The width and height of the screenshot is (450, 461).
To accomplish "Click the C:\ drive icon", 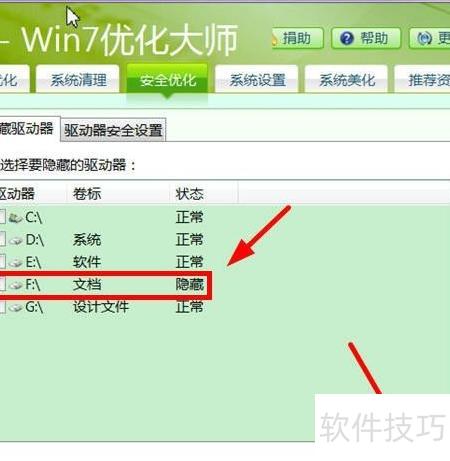I will 15,218.
